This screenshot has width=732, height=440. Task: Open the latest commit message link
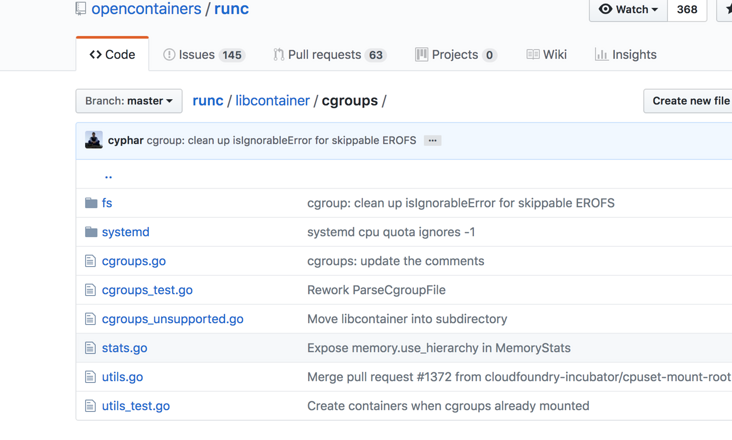click(282, 140)
